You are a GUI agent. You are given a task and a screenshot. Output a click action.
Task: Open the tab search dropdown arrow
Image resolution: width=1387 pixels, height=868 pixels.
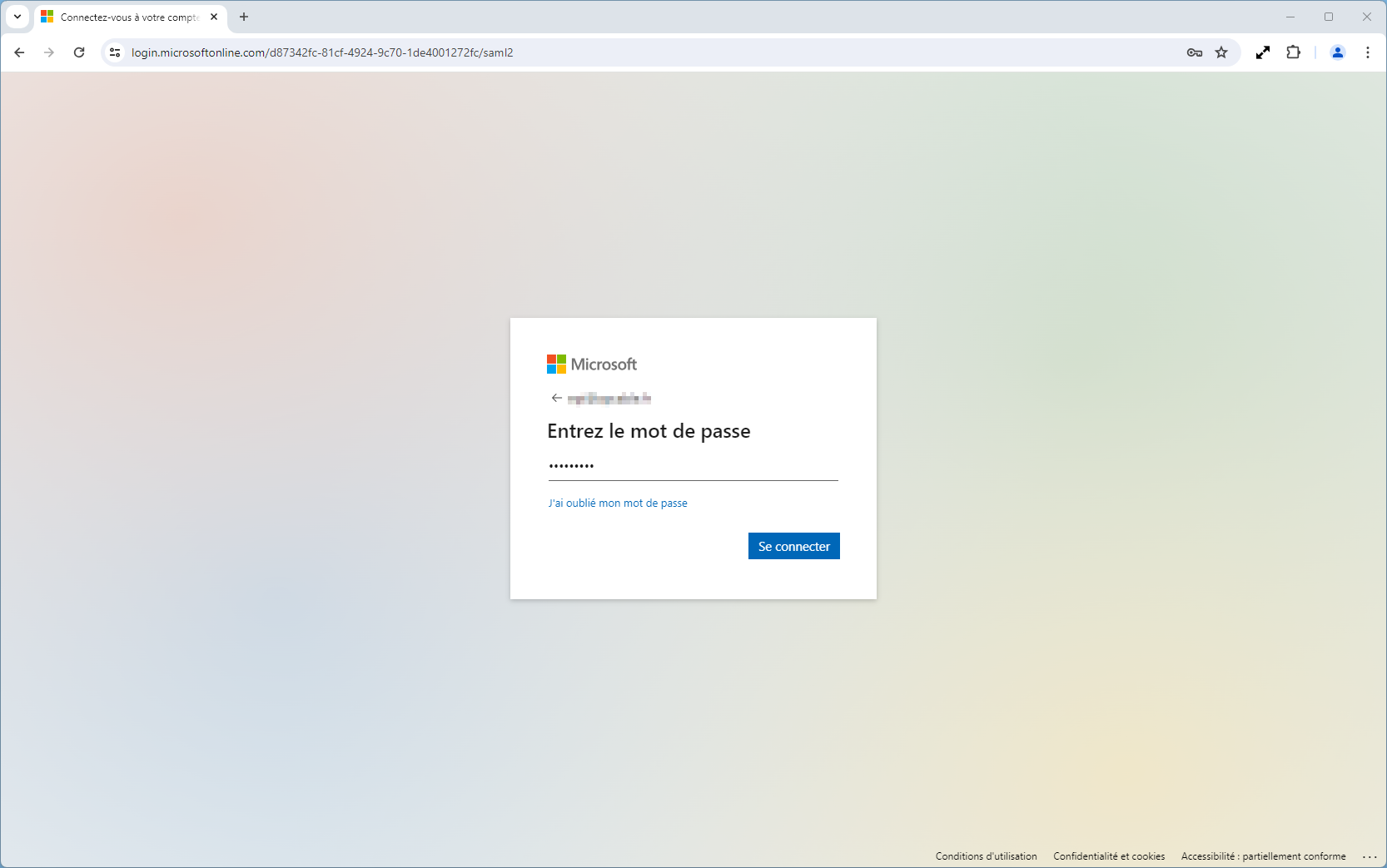[x=17, y=17]
